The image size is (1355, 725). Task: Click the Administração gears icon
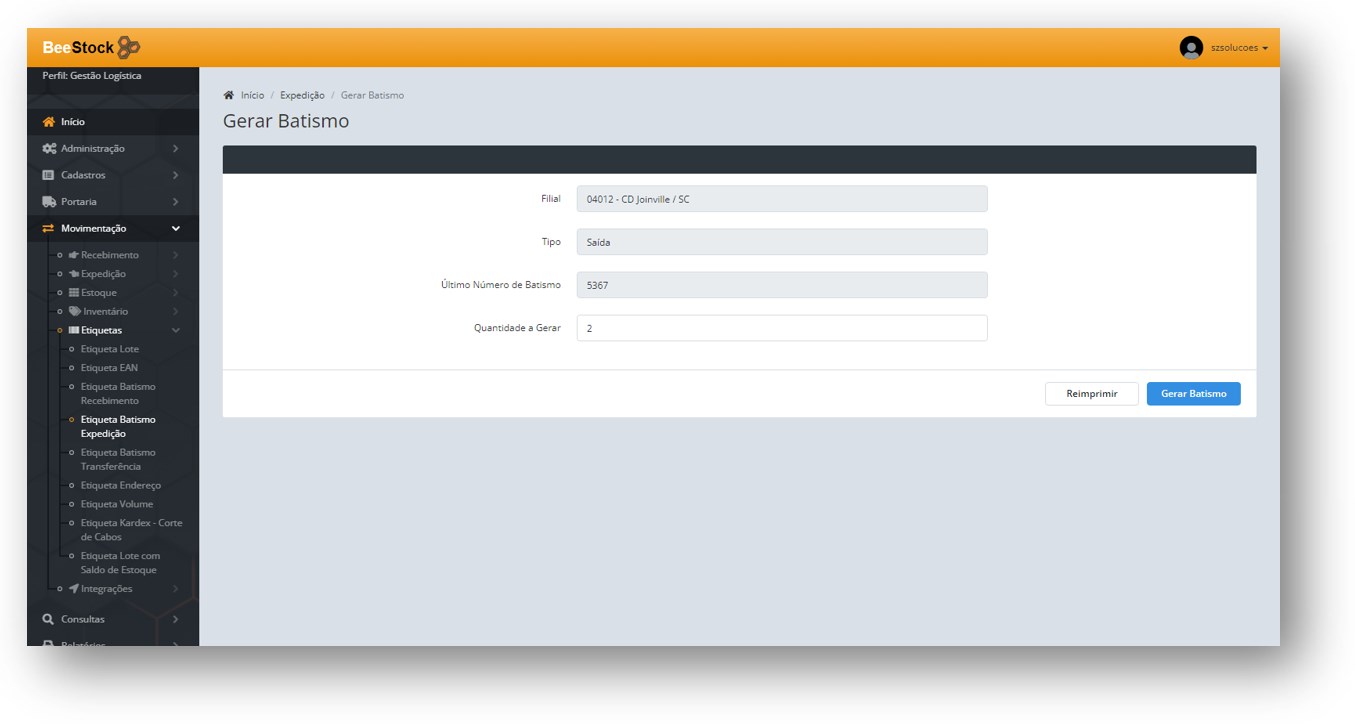[x=49, y=149]
